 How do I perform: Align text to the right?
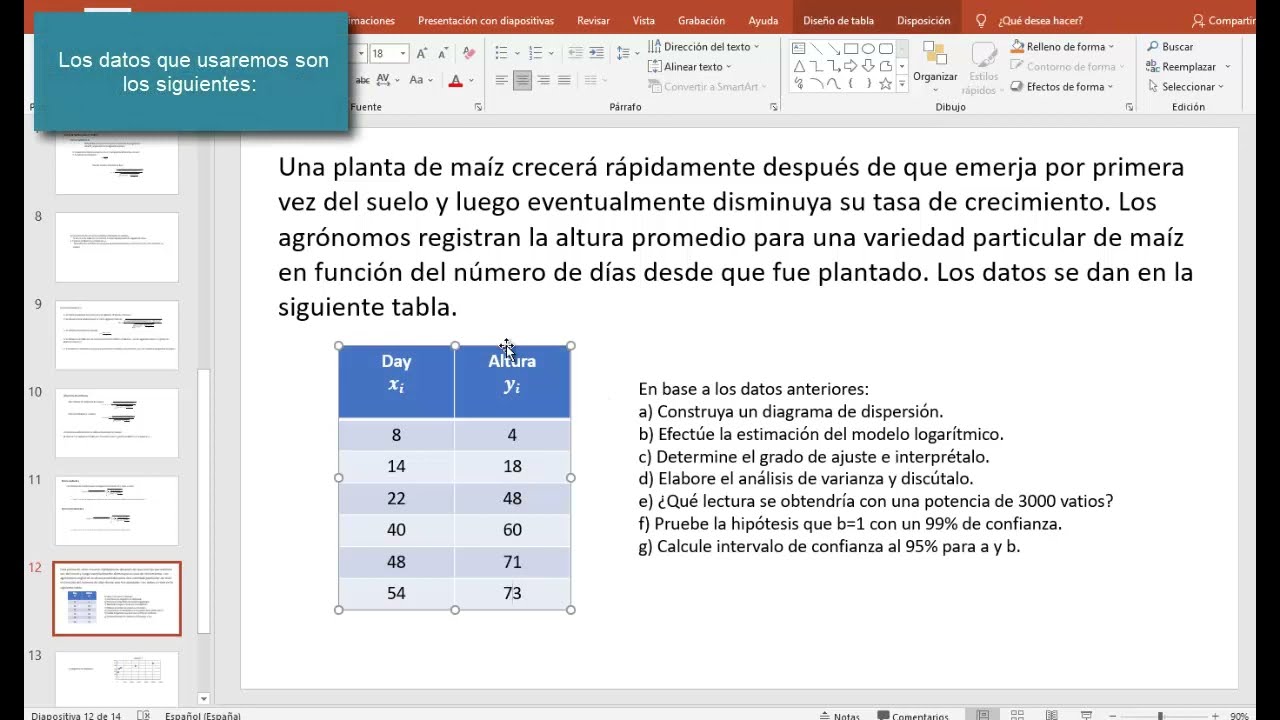[543, 80]
